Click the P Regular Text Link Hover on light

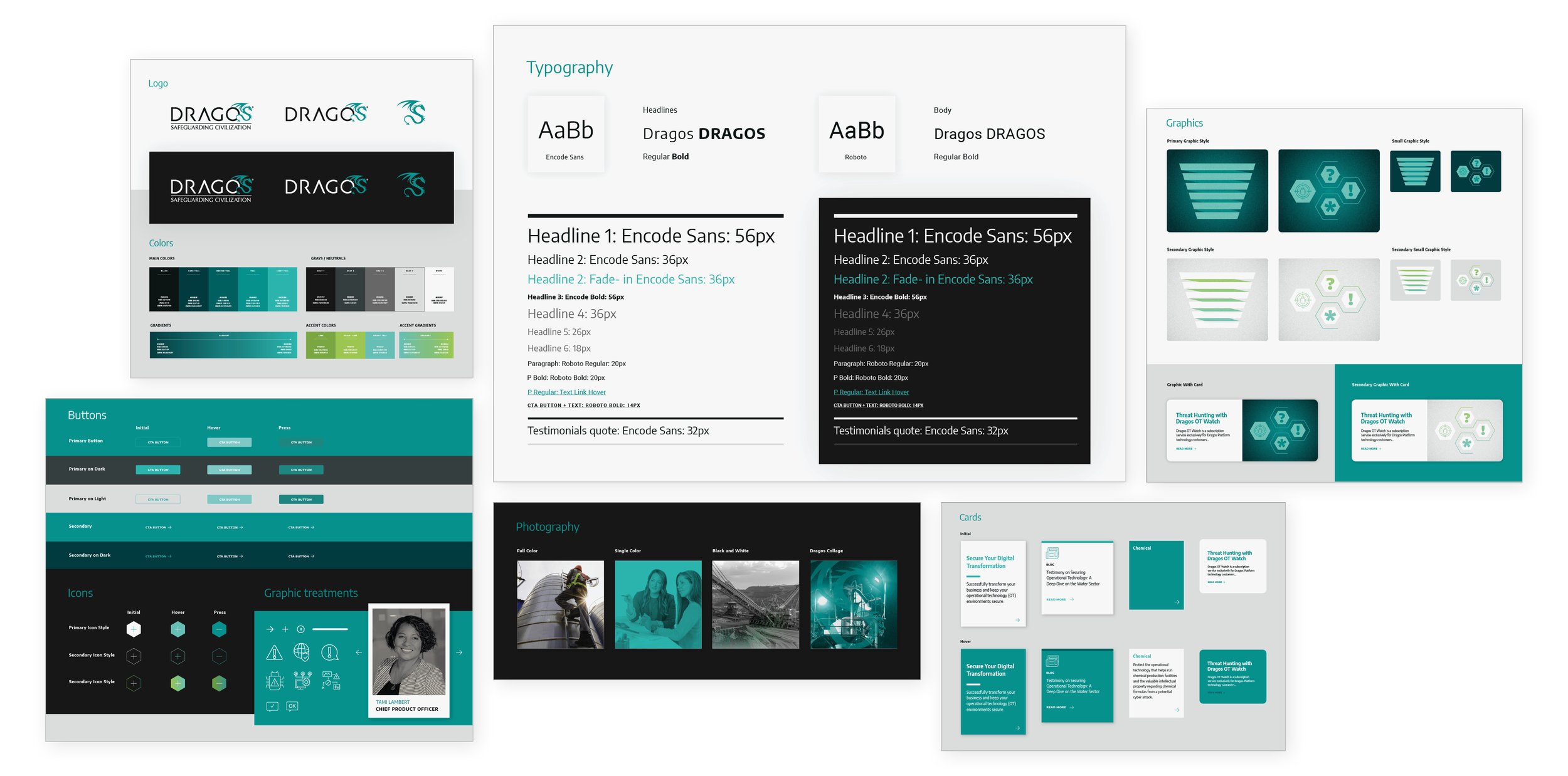point(566,392)
